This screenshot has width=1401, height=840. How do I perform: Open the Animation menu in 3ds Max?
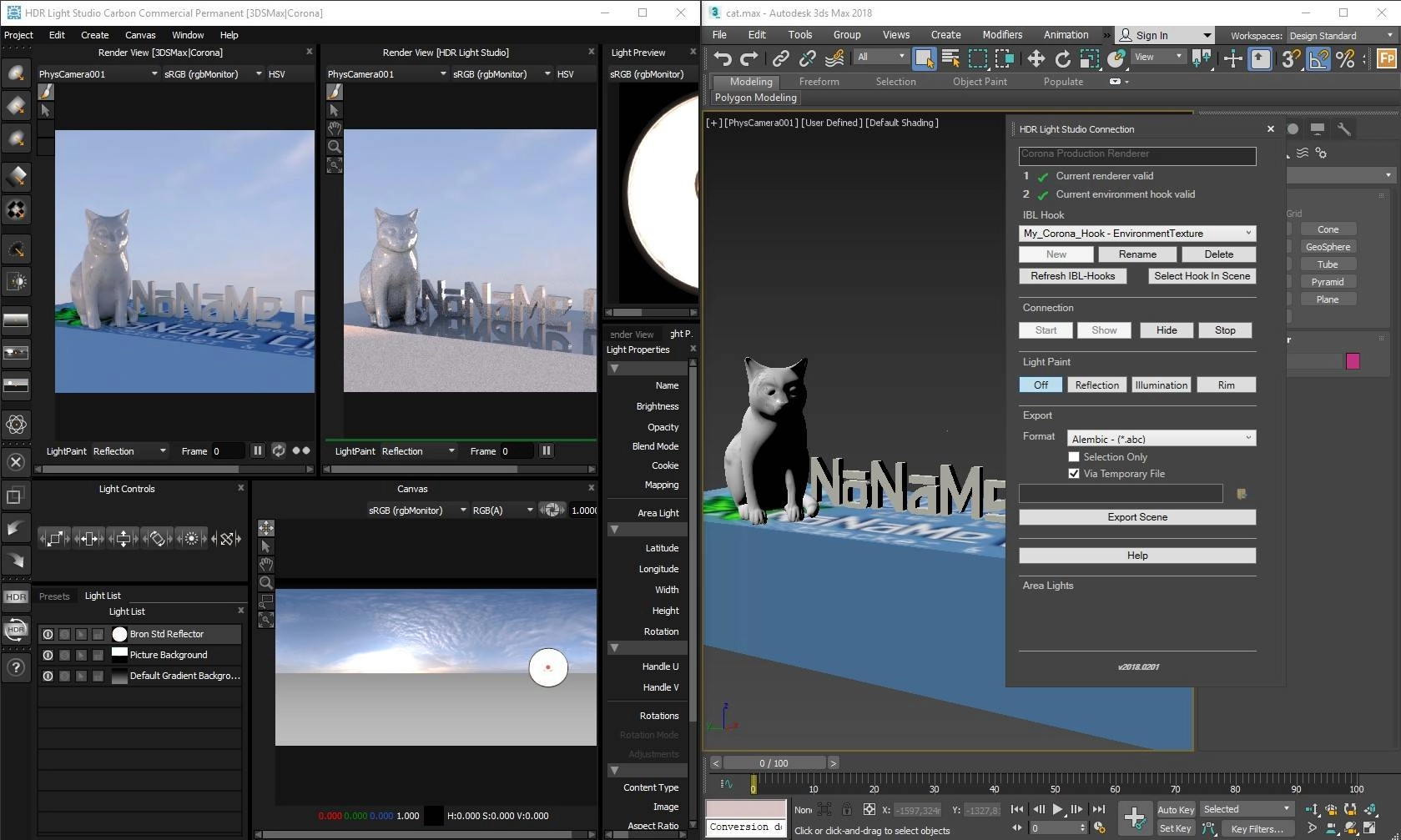click(x=1066, y=35)
